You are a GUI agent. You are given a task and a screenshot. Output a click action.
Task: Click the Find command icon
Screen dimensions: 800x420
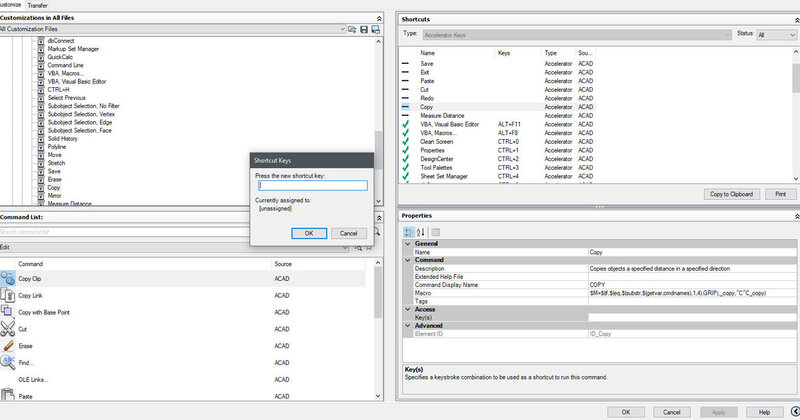9,362
